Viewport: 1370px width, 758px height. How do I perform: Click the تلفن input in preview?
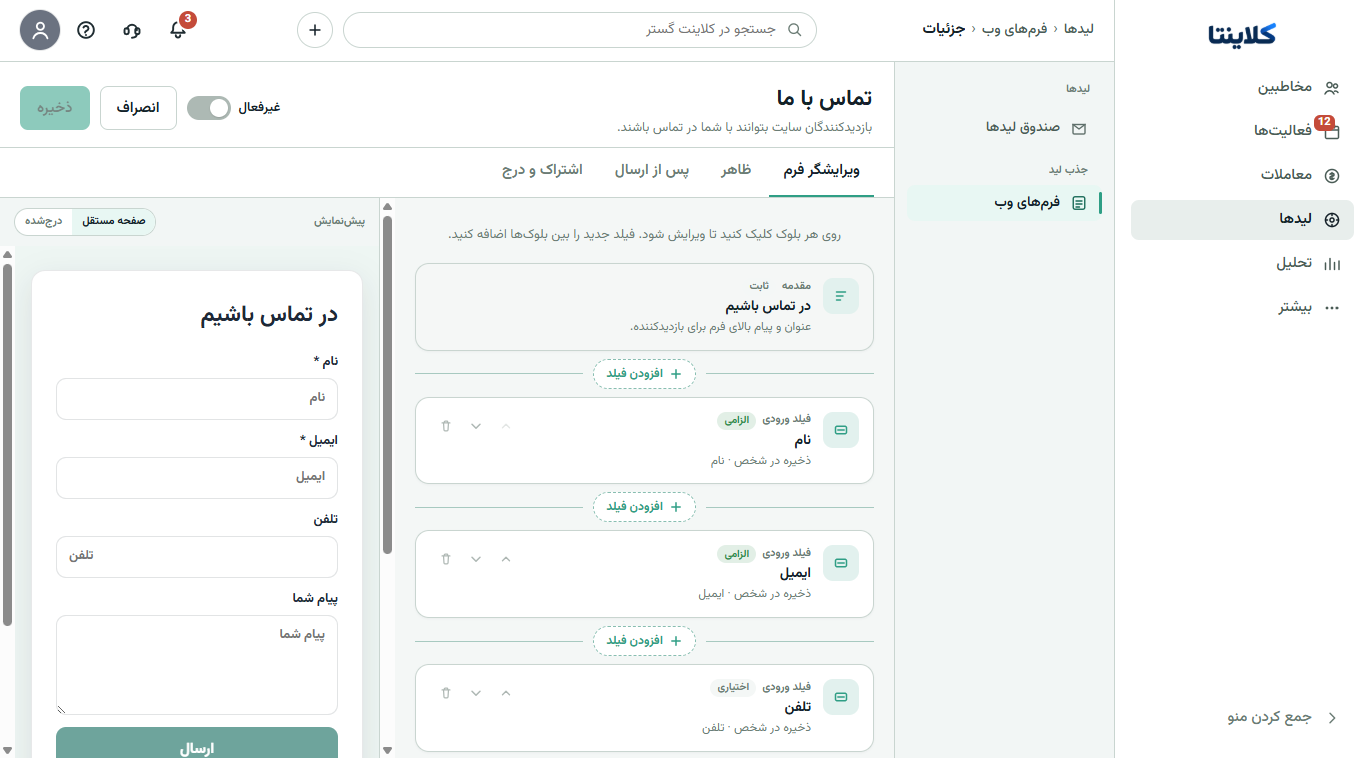coord(197,556)
